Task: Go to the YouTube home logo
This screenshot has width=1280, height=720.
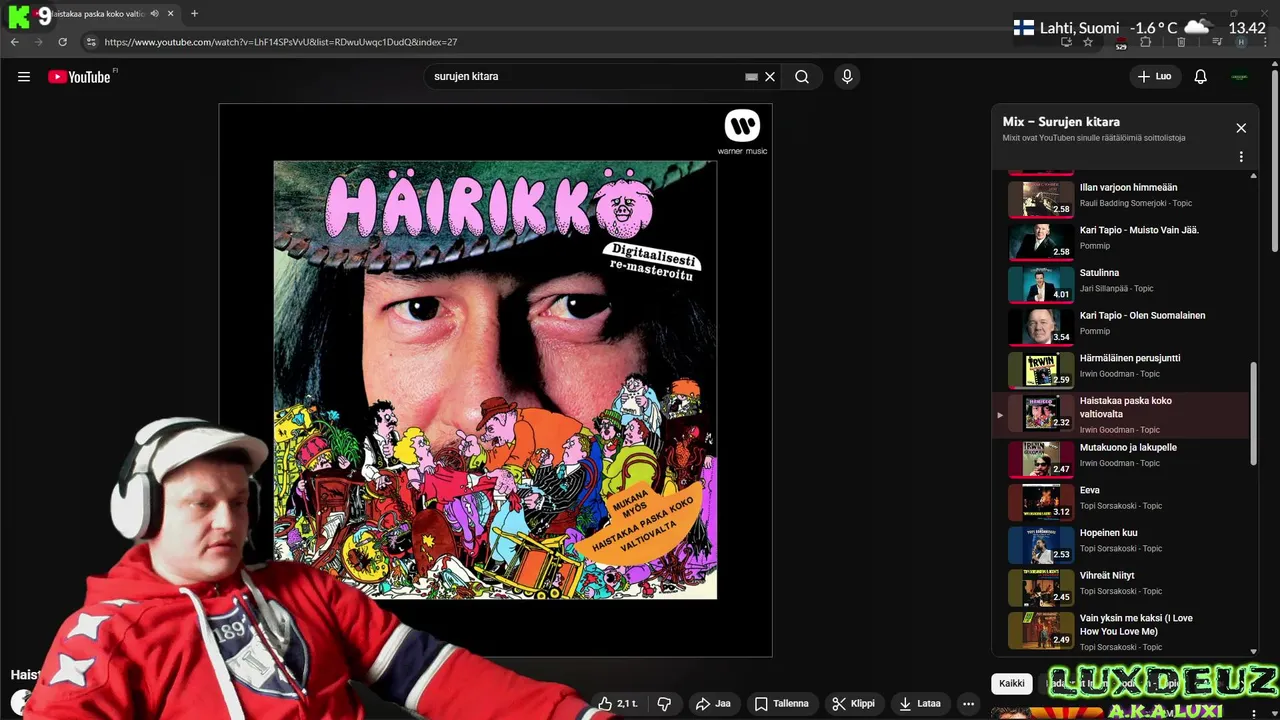Action: (x=79, y=77)
